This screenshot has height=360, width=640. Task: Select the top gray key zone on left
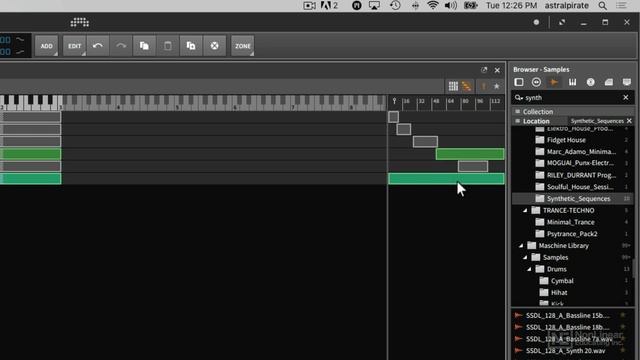tap(31, 117)
